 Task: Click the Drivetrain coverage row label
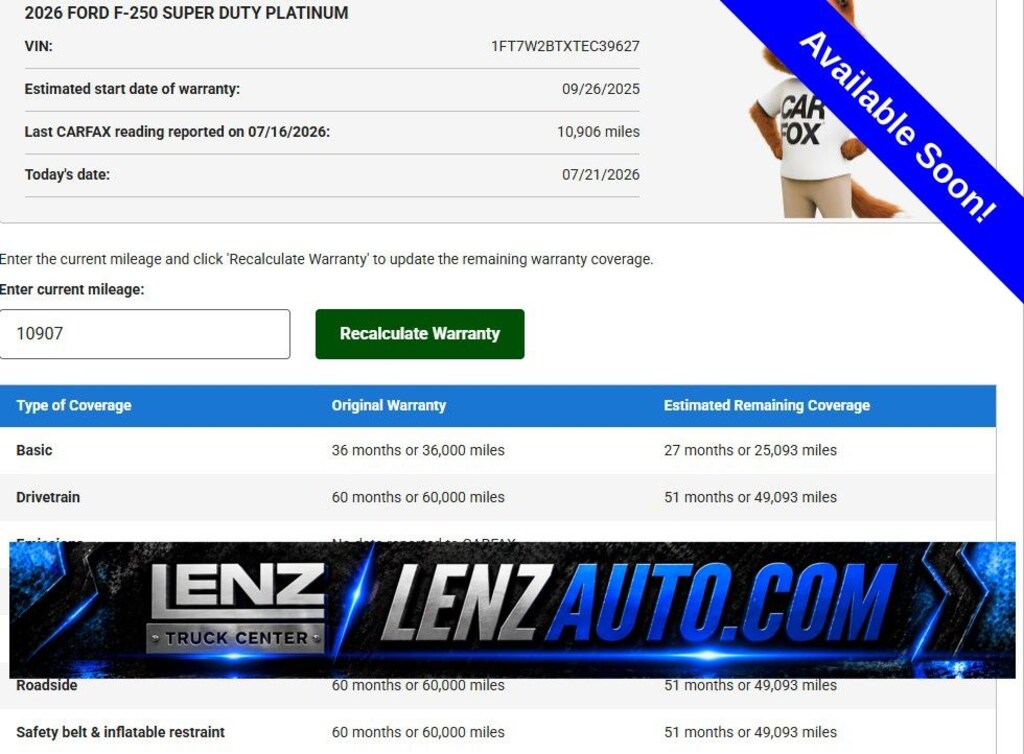(48, 497)
